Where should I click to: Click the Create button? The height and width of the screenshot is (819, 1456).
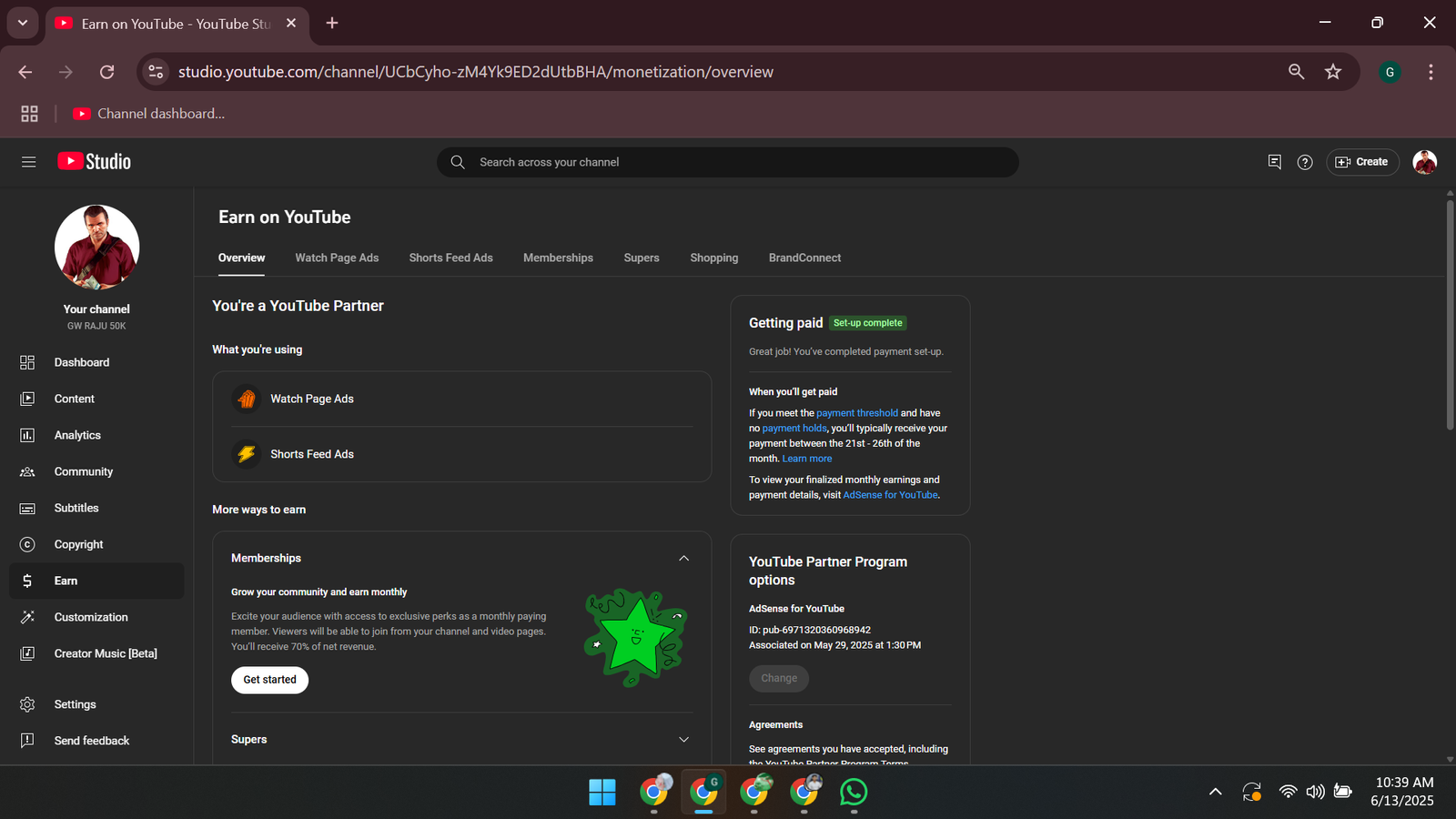coord(1362,162)
